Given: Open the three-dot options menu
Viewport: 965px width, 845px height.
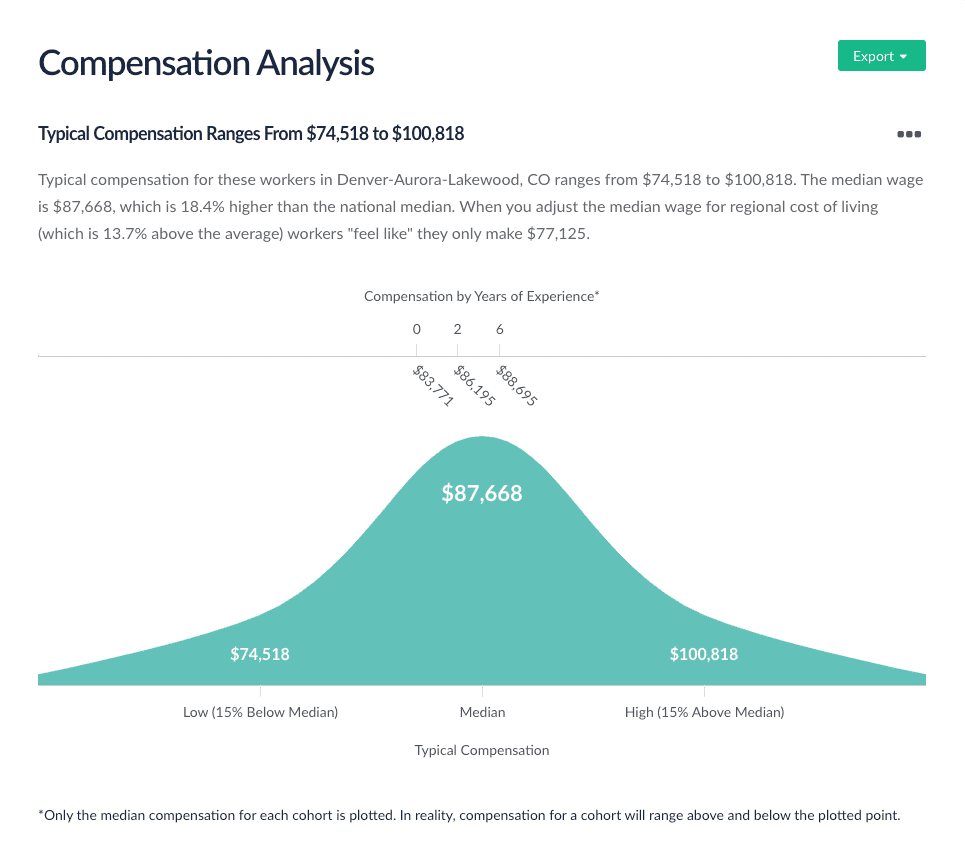Looking at the screenshot, I should (x=909, y=134).
